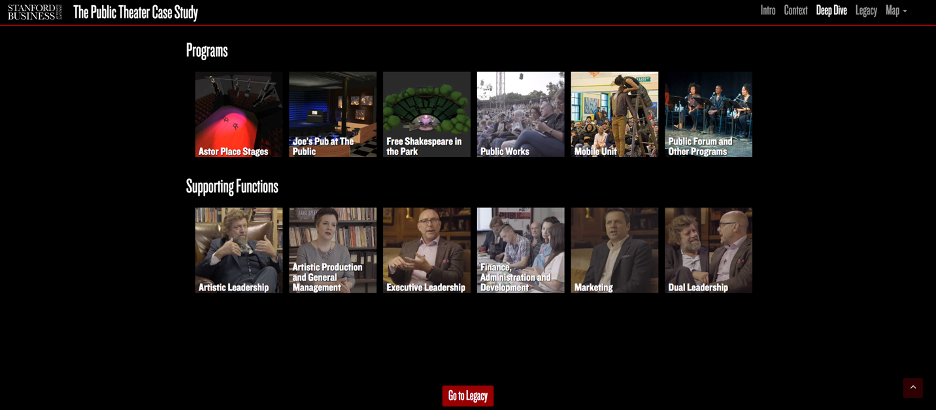Viewport: 936px width, 410px height.
Task: Open the Astor Place Stages tile
Action: (239, 115)
